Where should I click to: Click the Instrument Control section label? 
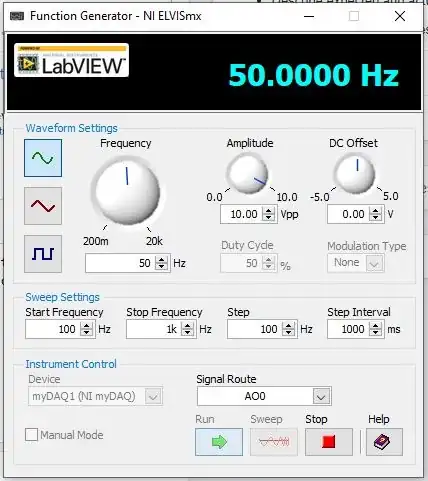tap(71, 364)
